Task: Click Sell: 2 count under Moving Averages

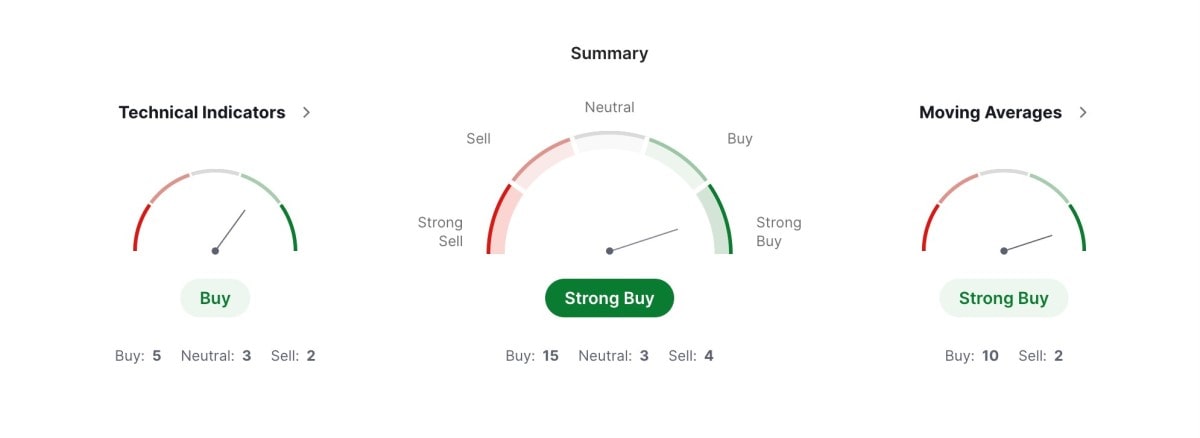Action: click(x=1040, y=355)
